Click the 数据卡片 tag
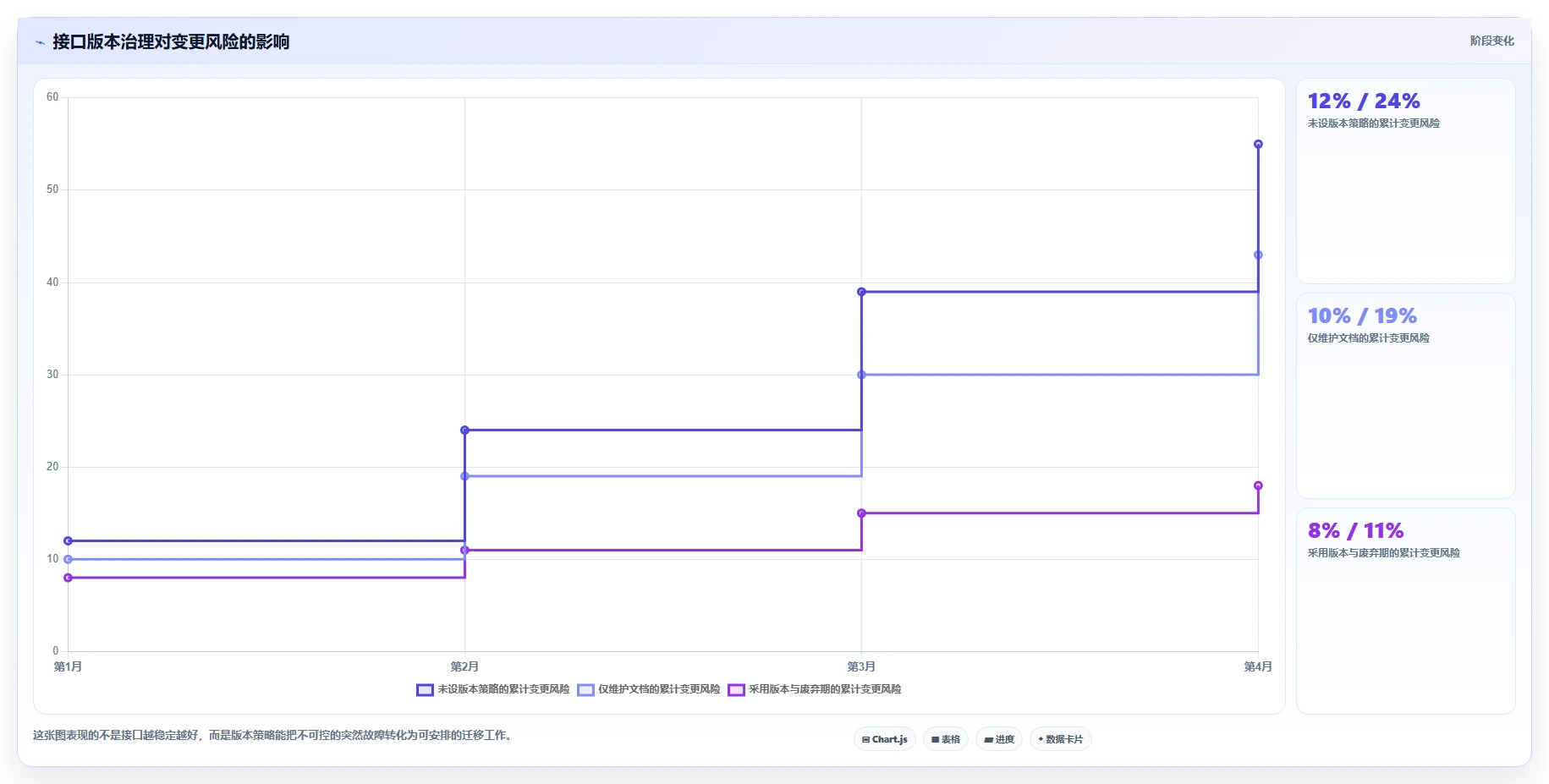1549x784 pixels. tap(1060, 739)
